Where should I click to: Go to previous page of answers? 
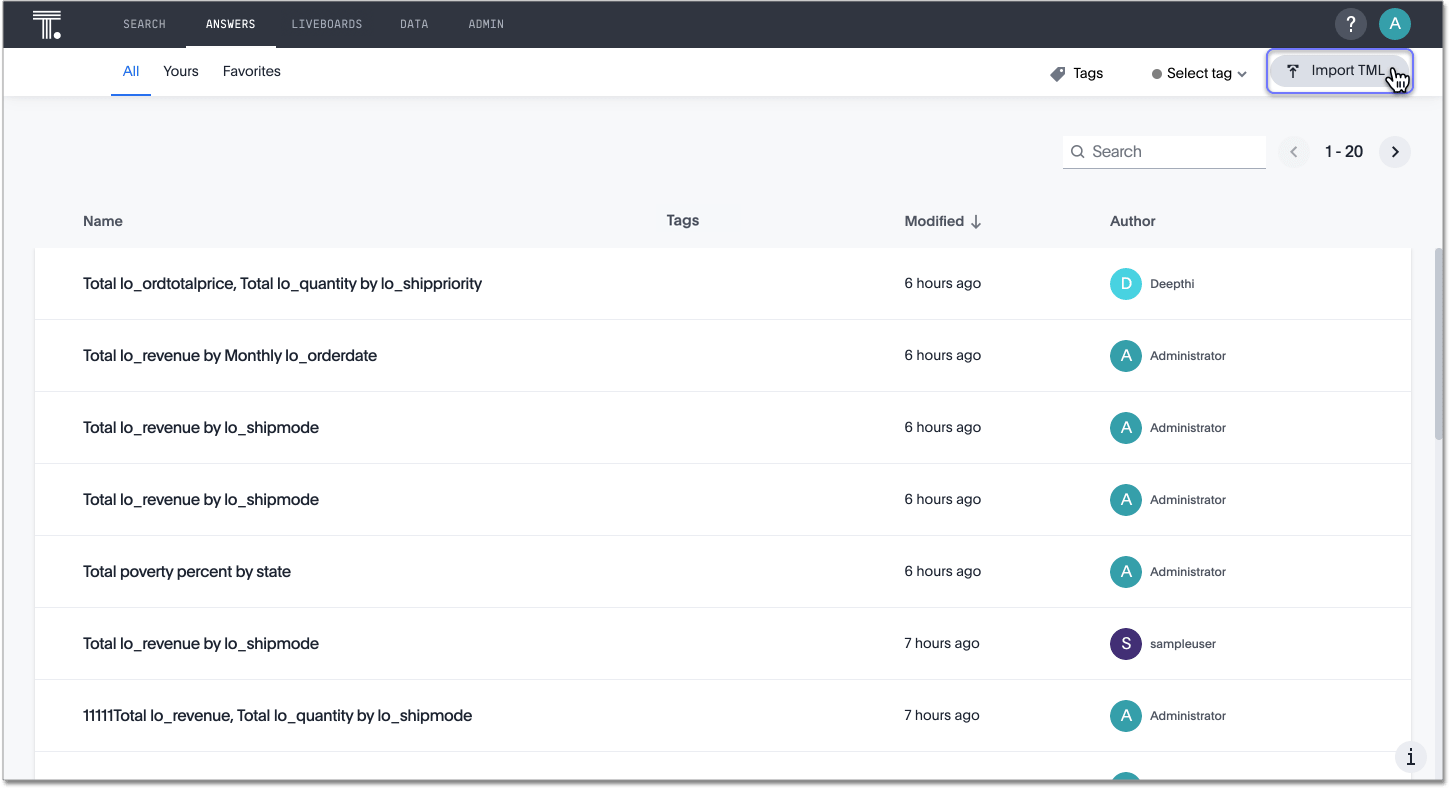1294,152
